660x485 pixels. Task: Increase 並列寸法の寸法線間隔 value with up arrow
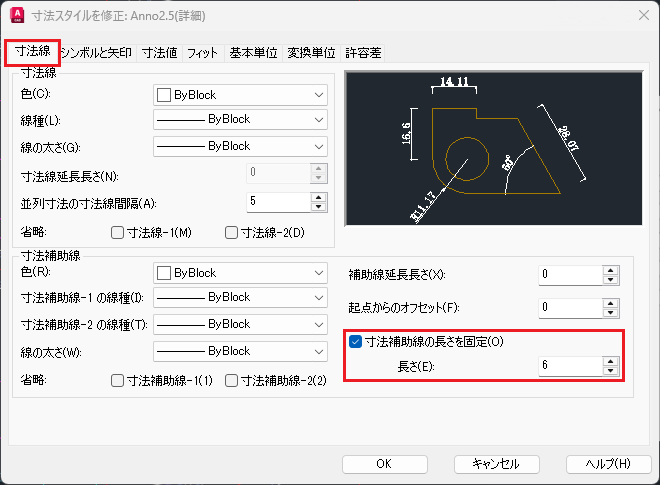[x=319, y=197]
